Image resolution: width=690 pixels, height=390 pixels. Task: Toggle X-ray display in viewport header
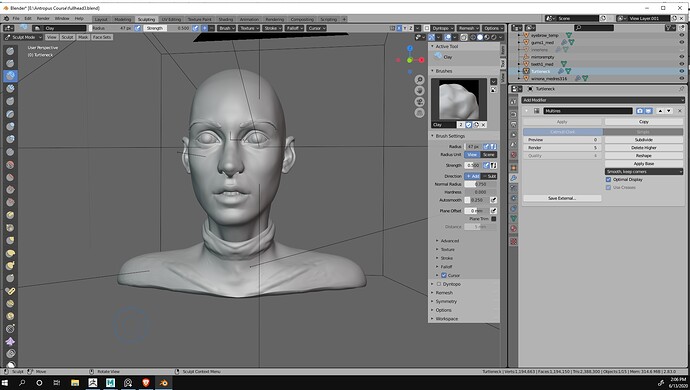[x=463, y=37]
